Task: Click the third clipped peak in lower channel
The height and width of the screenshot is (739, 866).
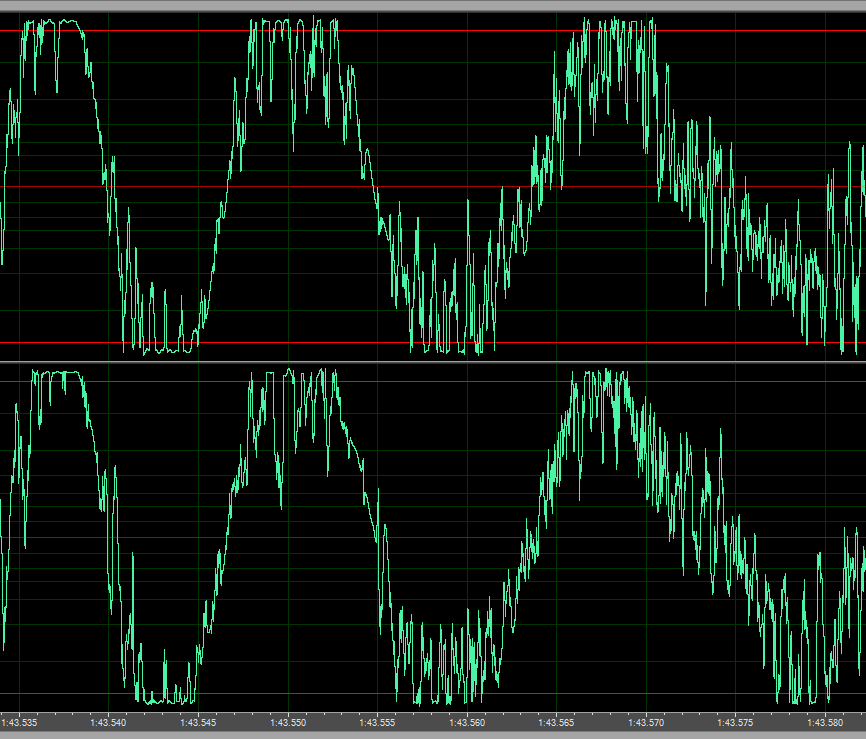Action: (x=600, y=376)
